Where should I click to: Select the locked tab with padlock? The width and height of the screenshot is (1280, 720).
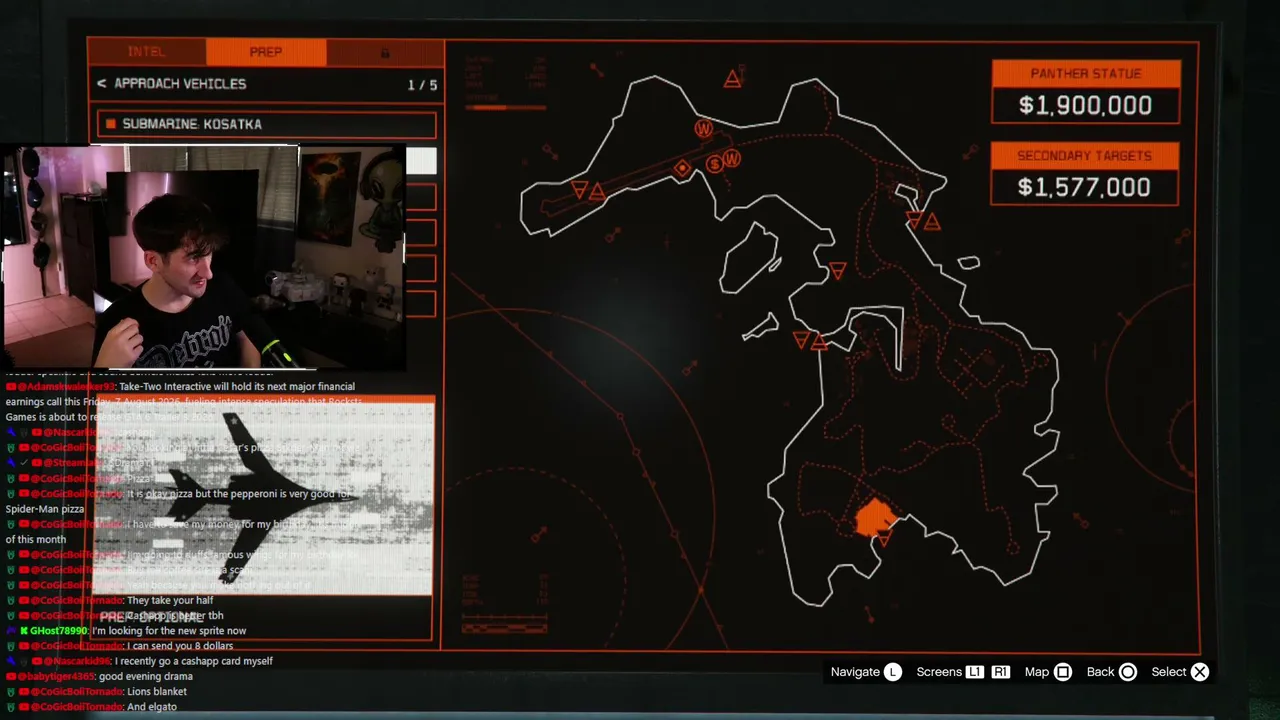[385, 52]
